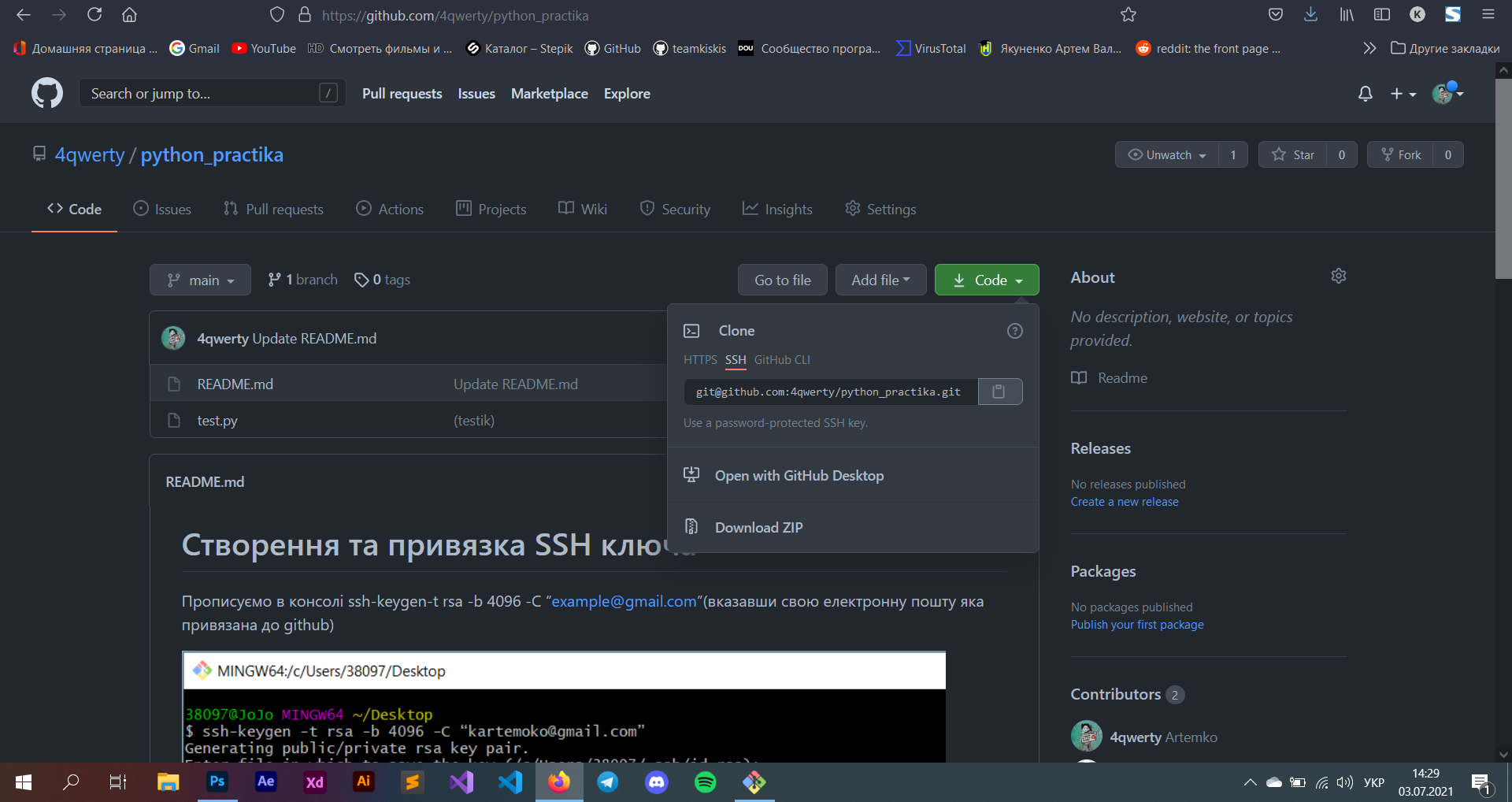
Task: Open repository Settings tab
Action: point(880,209)
